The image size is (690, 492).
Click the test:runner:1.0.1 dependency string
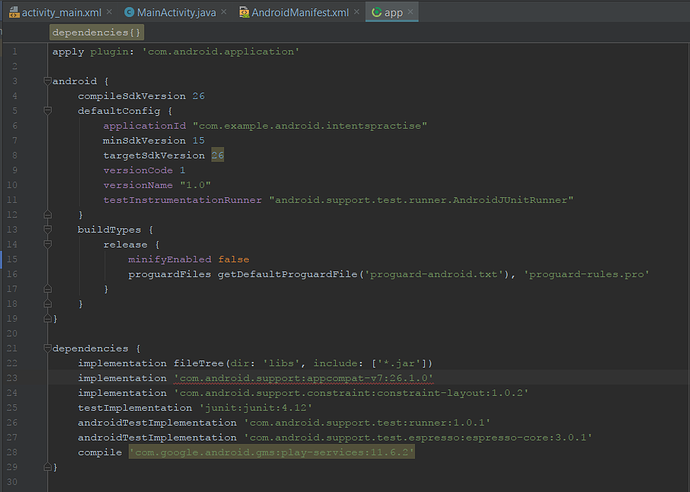[367, 423]
